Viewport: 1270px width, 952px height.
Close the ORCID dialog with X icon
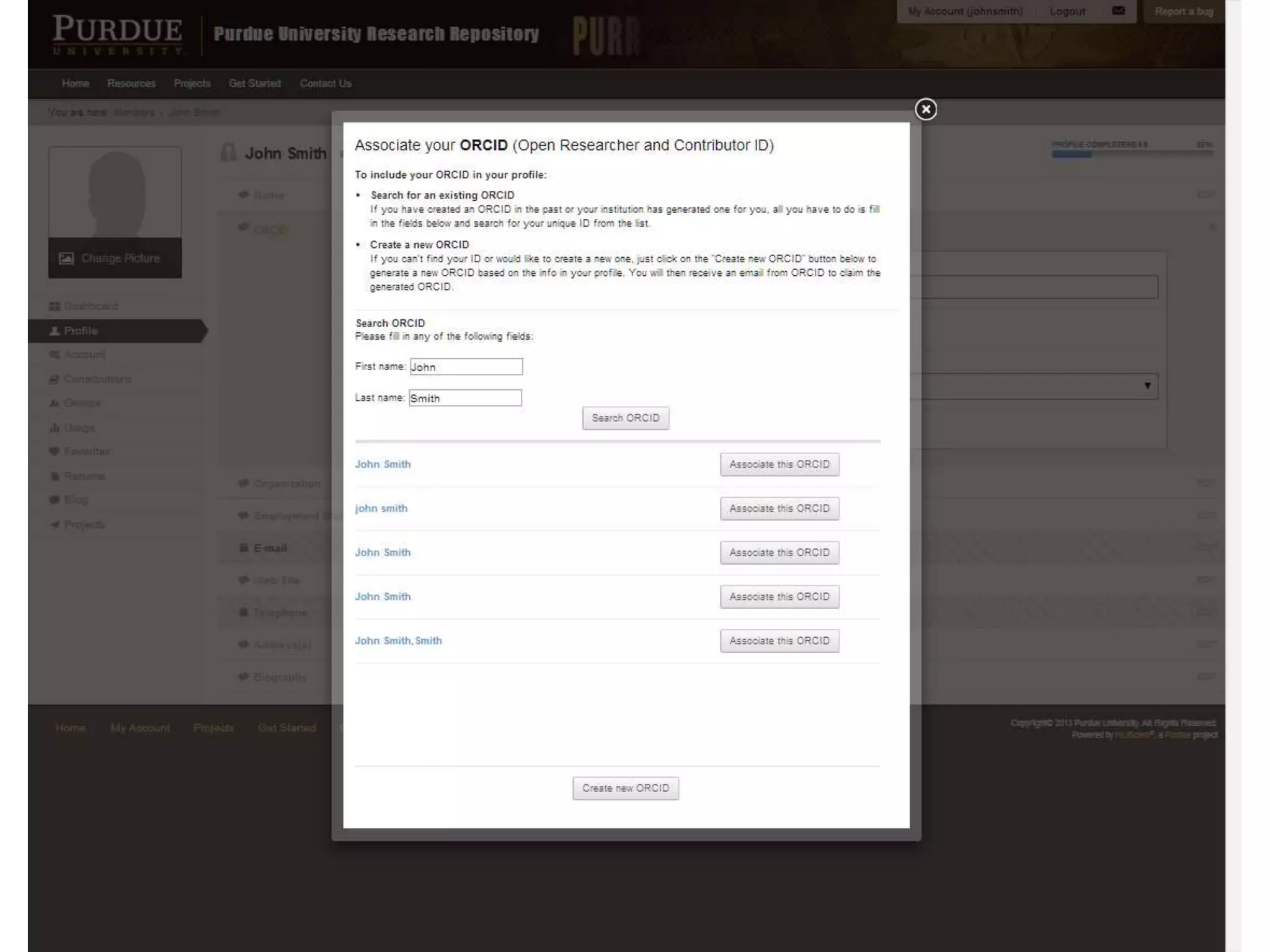pos(925,110)
